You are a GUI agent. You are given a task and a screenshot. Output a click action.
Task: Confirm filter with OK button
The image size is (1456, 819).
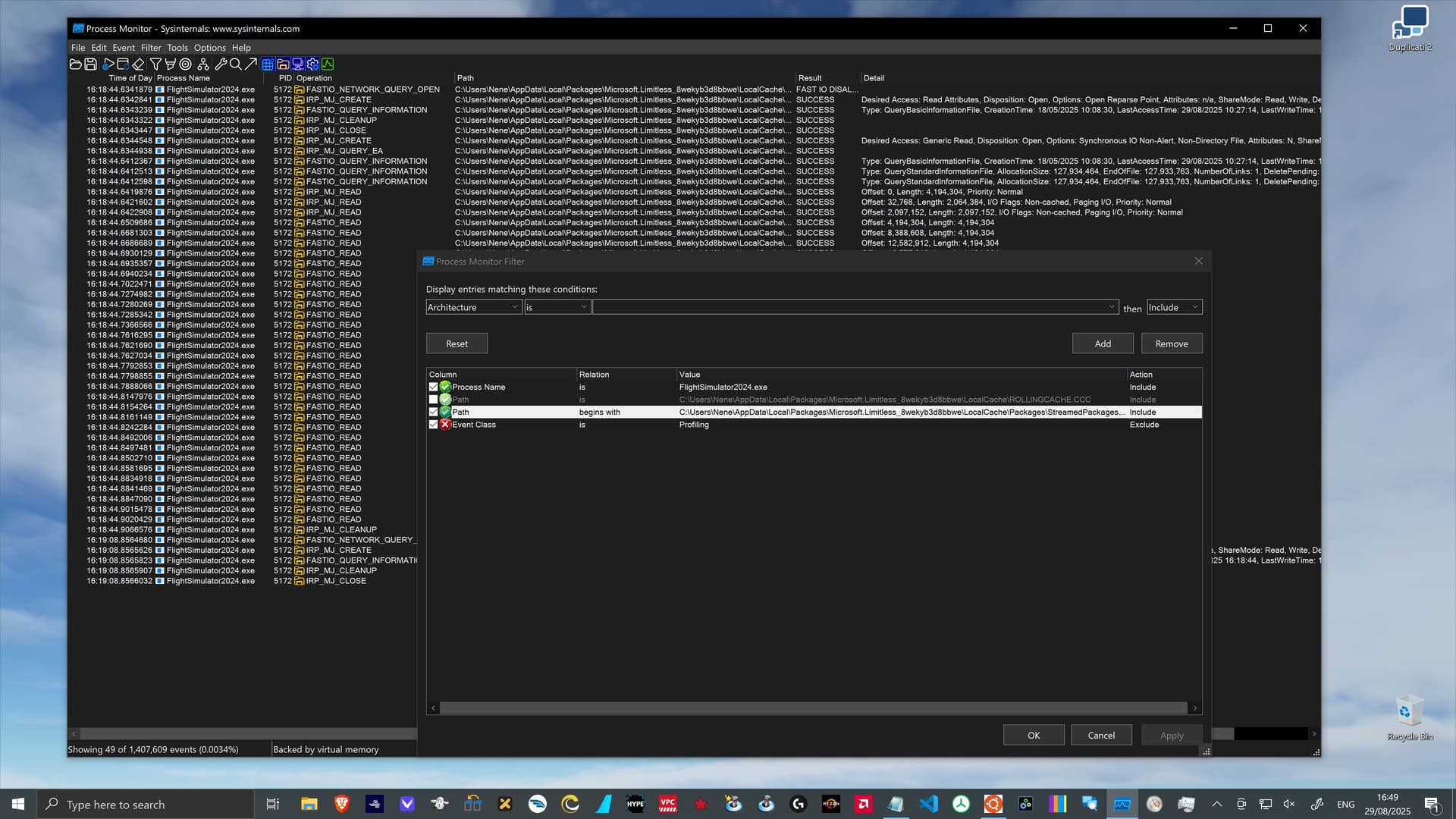pos(1034,735)
